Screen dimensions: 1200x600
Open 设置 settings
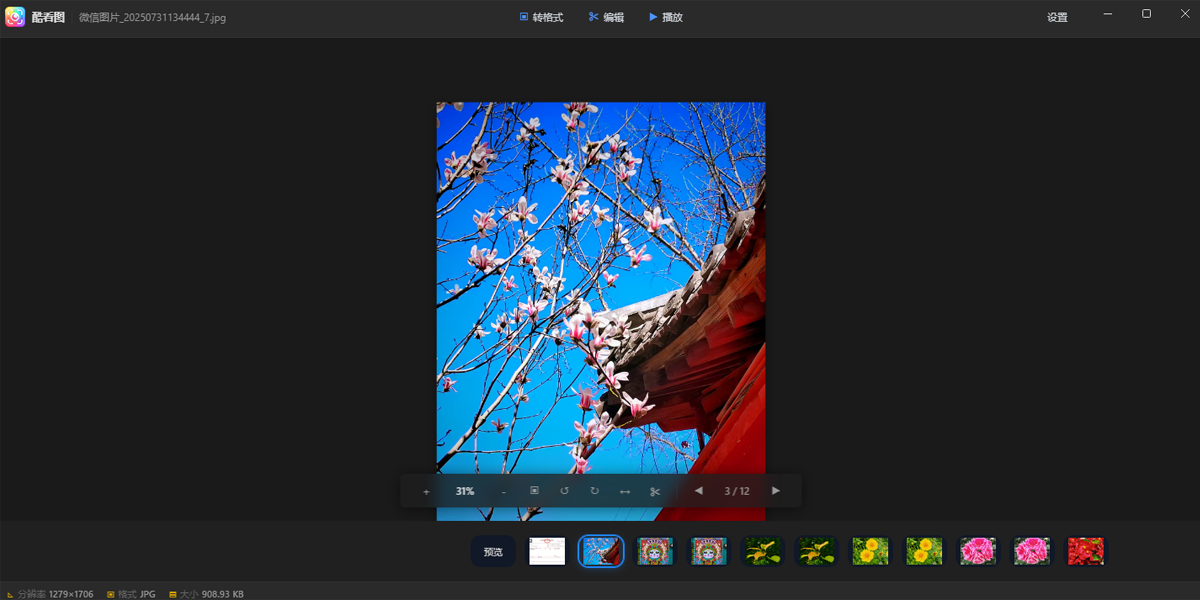1057,17
